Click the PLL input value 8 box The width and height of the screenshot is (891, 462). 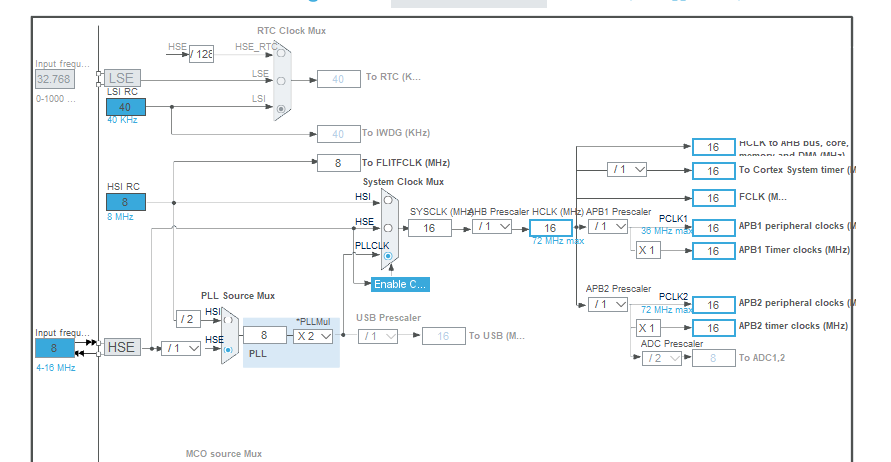click(x=265, y=335)
